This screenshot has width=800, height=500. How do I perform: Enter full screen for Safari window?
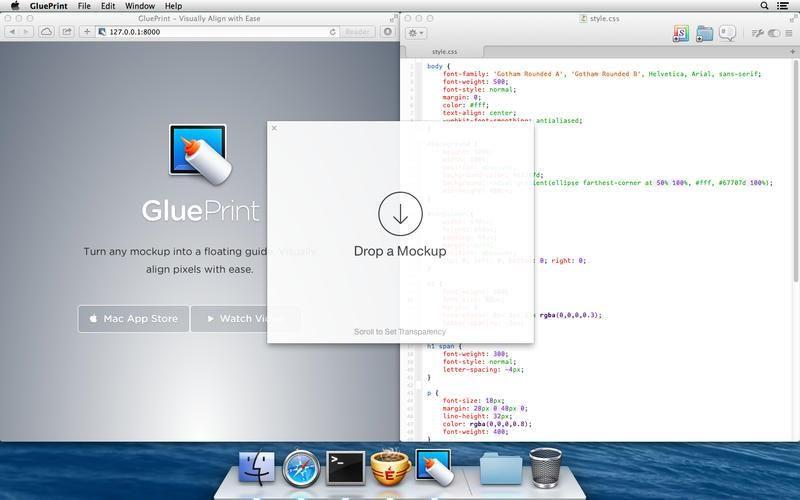point(393,18)
